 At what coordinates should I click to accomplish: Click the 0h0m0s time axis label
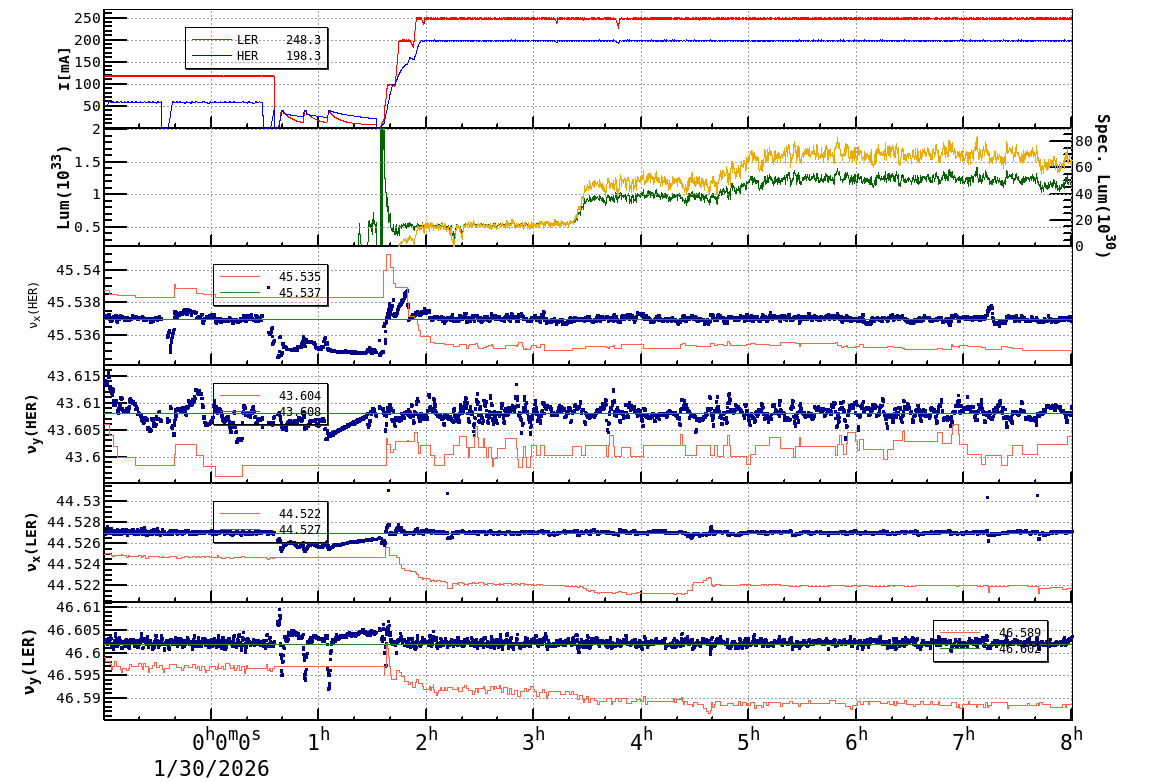(x=226, y=739)
